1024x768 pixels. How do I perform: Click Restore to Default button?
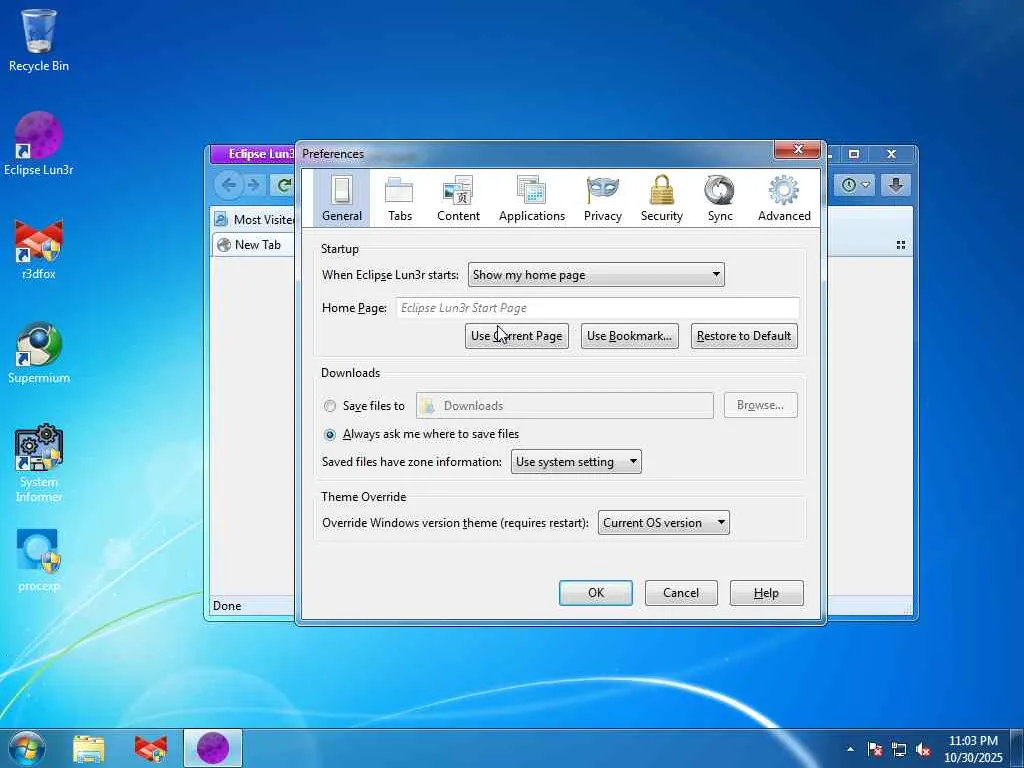(x=744, y=336)
